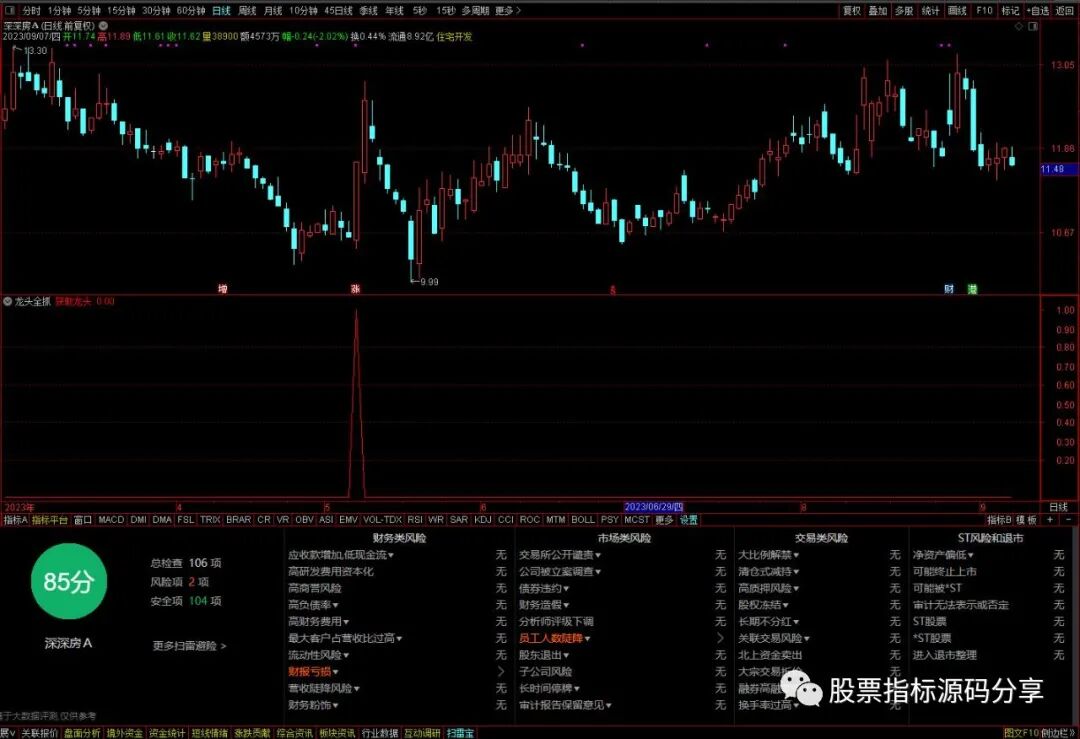Select the 60分钟 timeframe
This screenshot has height=739, width=1080.
pyautogui.click(x=191, y=10)
